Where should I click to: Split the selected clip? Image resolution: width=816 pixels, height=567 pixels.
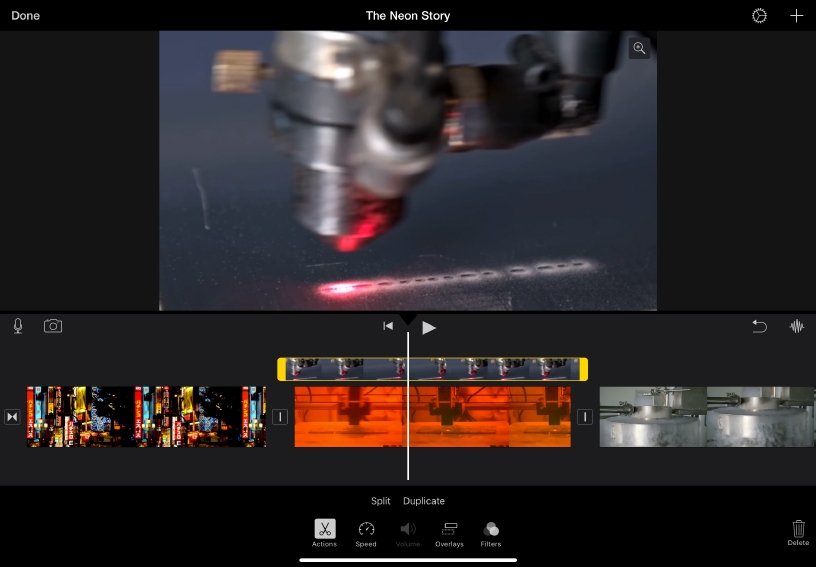click(380, 501)
